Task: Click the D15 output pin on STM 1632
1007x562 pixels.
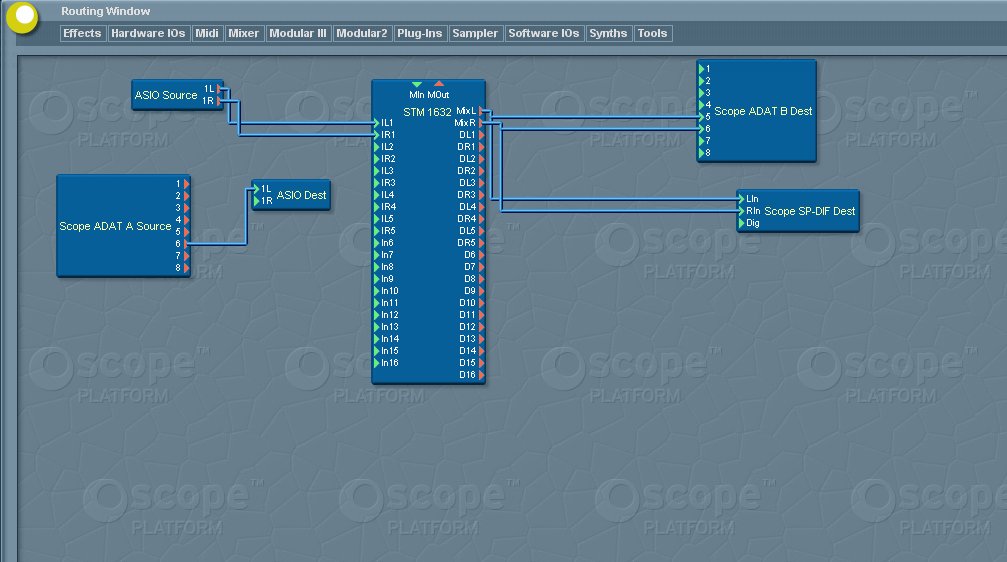Action: (x=481, y=363)
